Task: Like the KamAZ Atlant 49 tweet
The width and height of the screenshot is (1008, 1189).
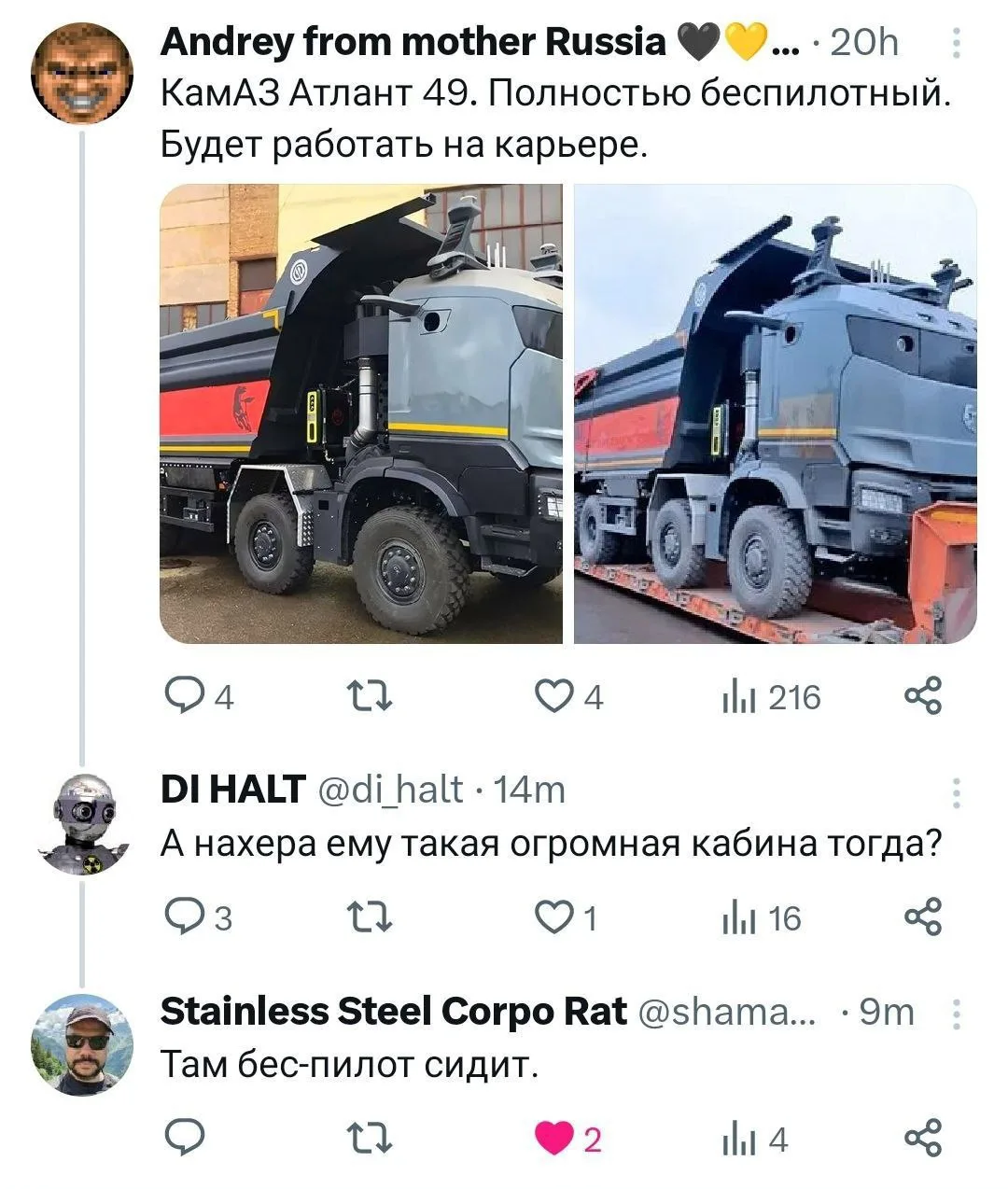Action: pyautogui.click(x=569, y=697)
